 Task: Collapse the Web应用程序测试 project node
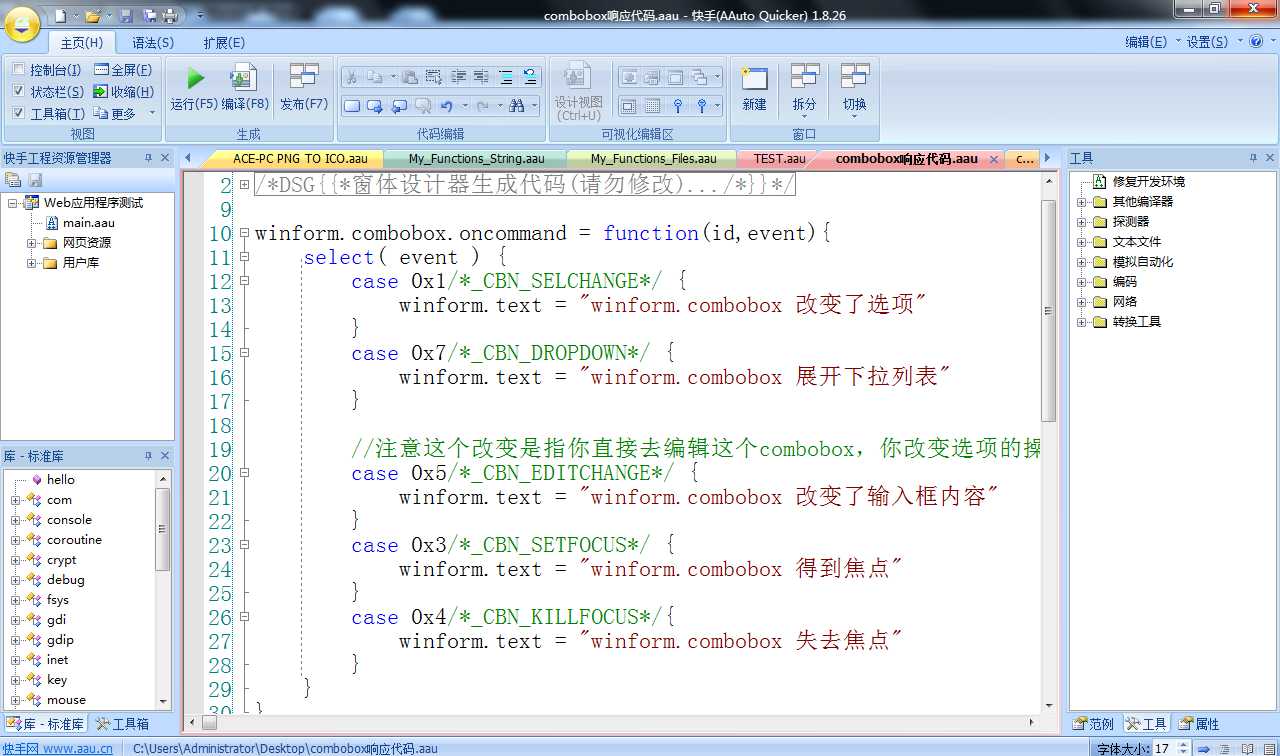click(x=13, y=203)
